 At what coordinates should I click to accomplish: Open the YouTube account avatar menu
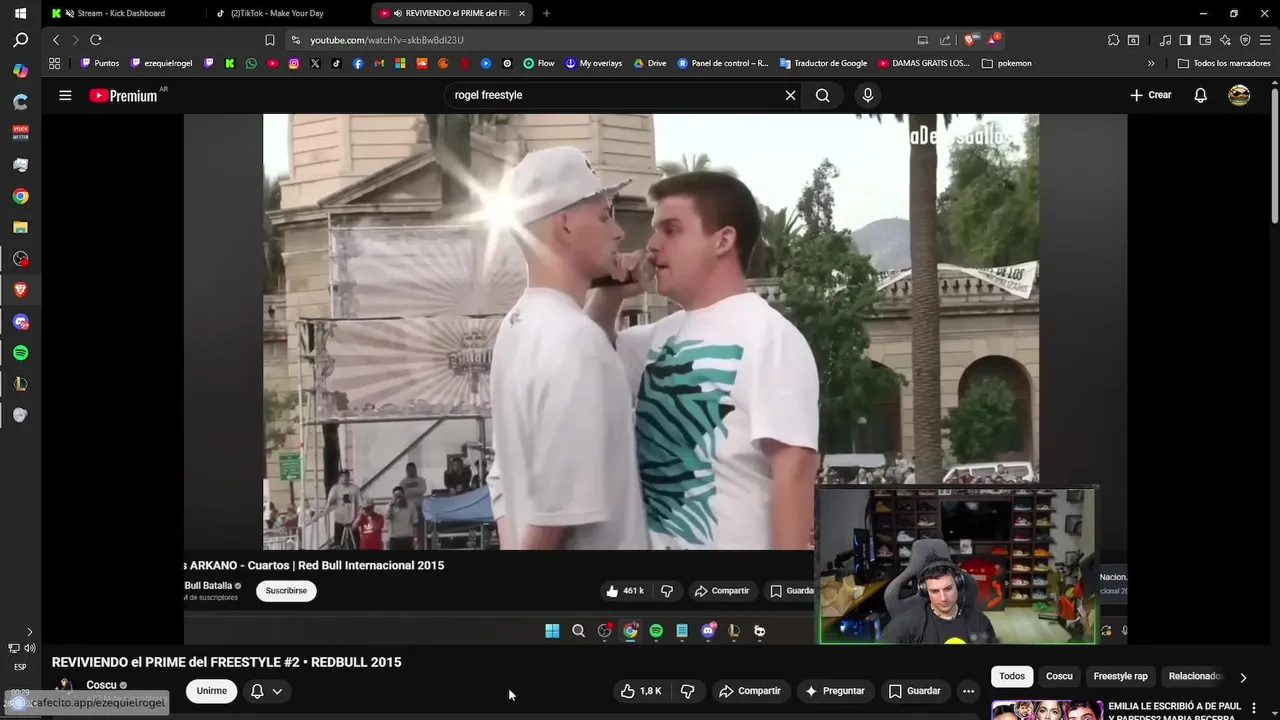1239,95
